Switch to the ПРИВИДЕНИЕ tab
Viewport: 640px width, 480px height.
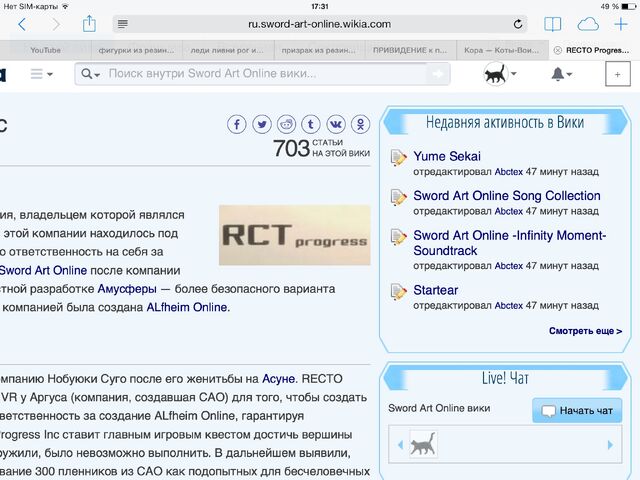point(410,50)
